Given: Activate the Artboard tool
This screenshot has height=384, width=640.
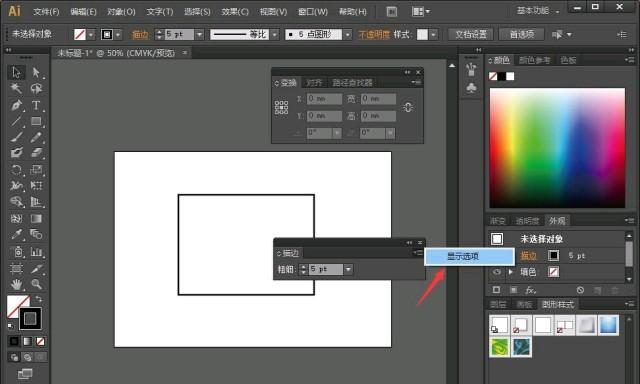Looking at the screenshot, I should [x=16, y=268].
